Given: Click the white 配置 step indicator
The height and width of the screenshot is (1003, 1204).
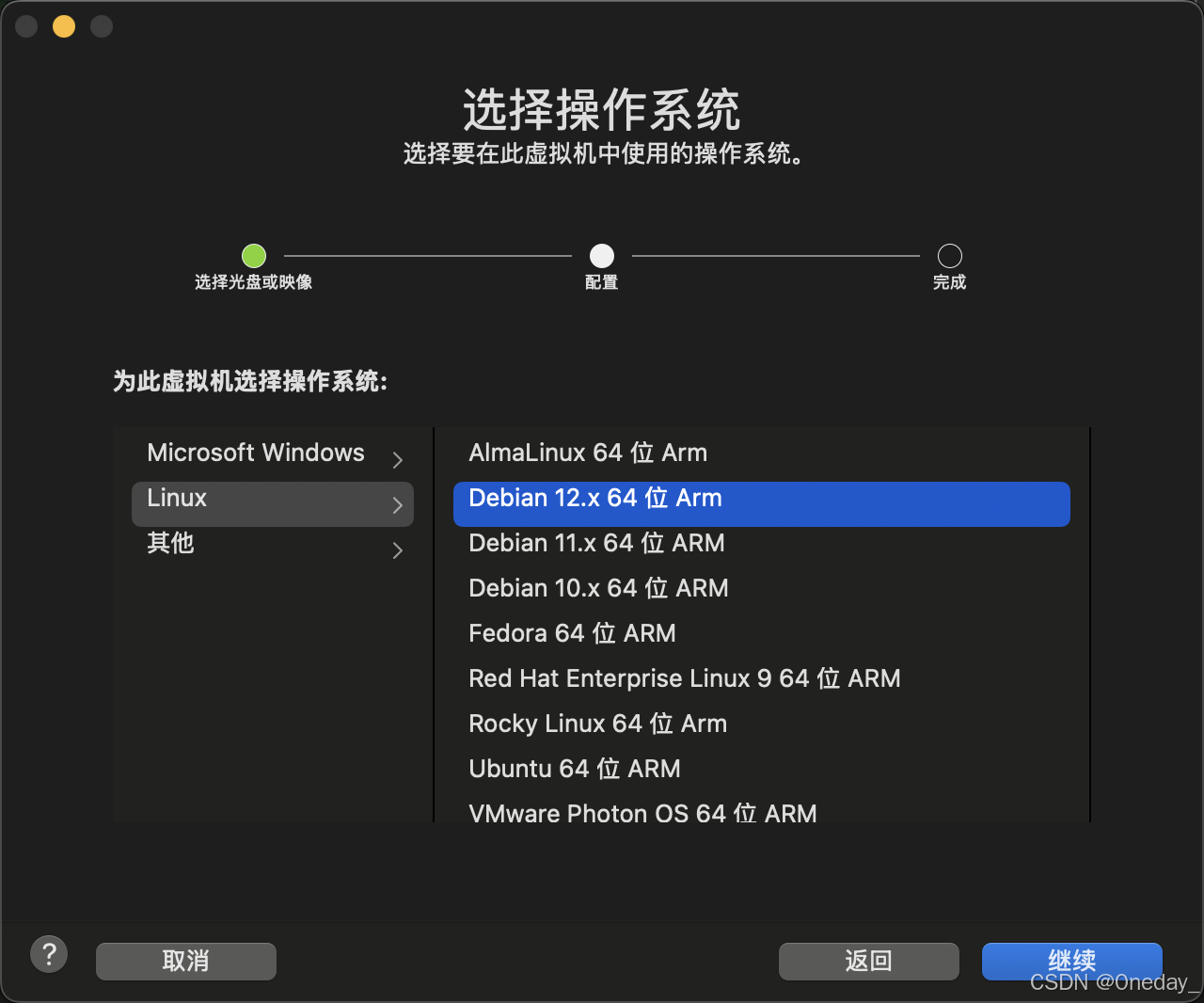Looking at the screenshot, I should click(x=602, y=256).
